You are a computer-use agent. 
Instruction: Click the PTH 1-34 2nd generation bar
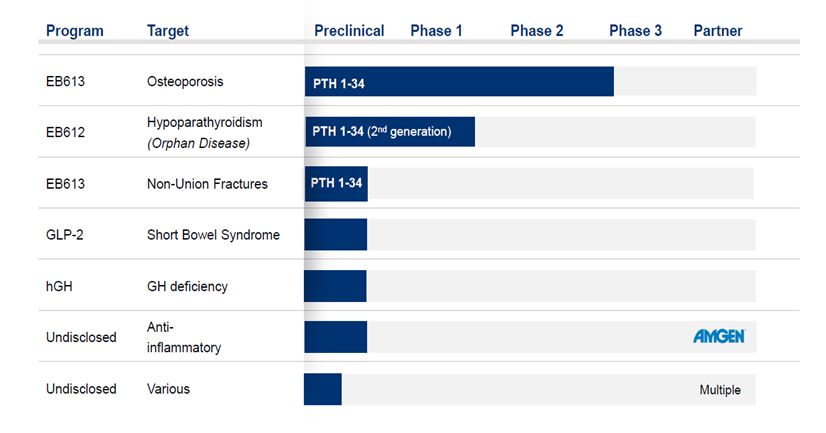(x=390, y=131)
